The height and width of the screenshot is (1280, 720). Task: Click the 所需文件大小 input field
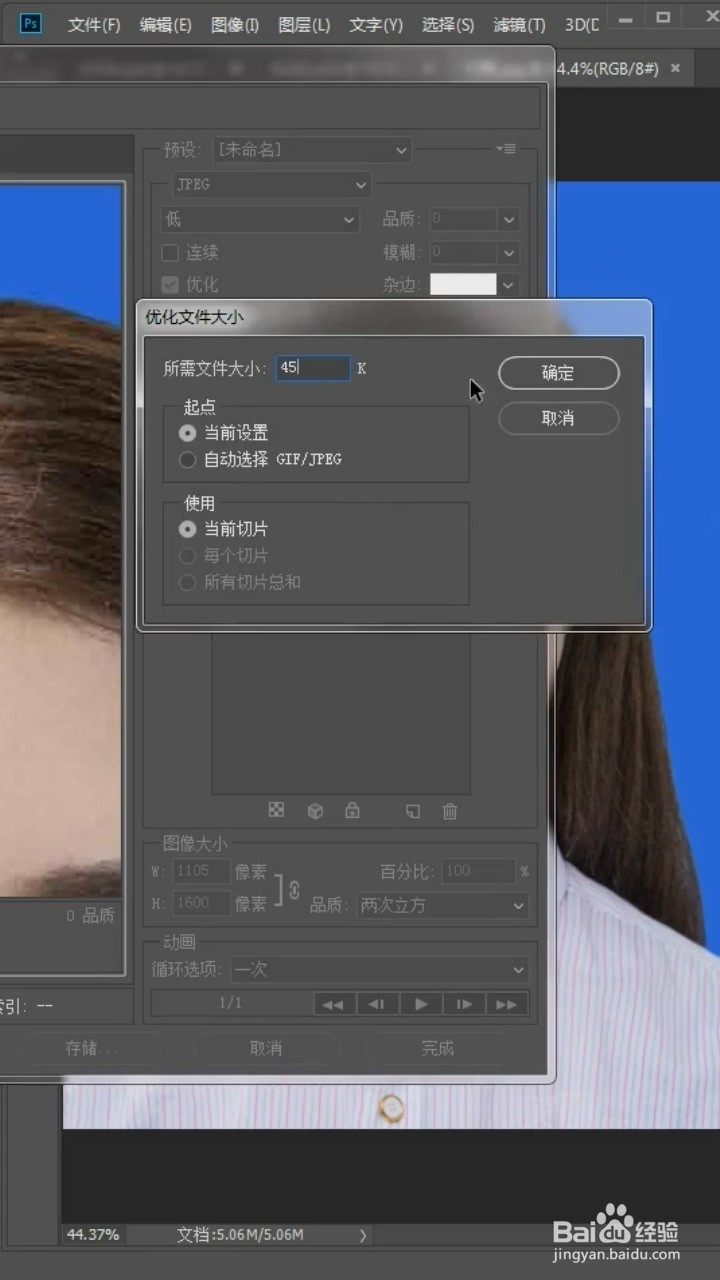(x=313, y=368)
